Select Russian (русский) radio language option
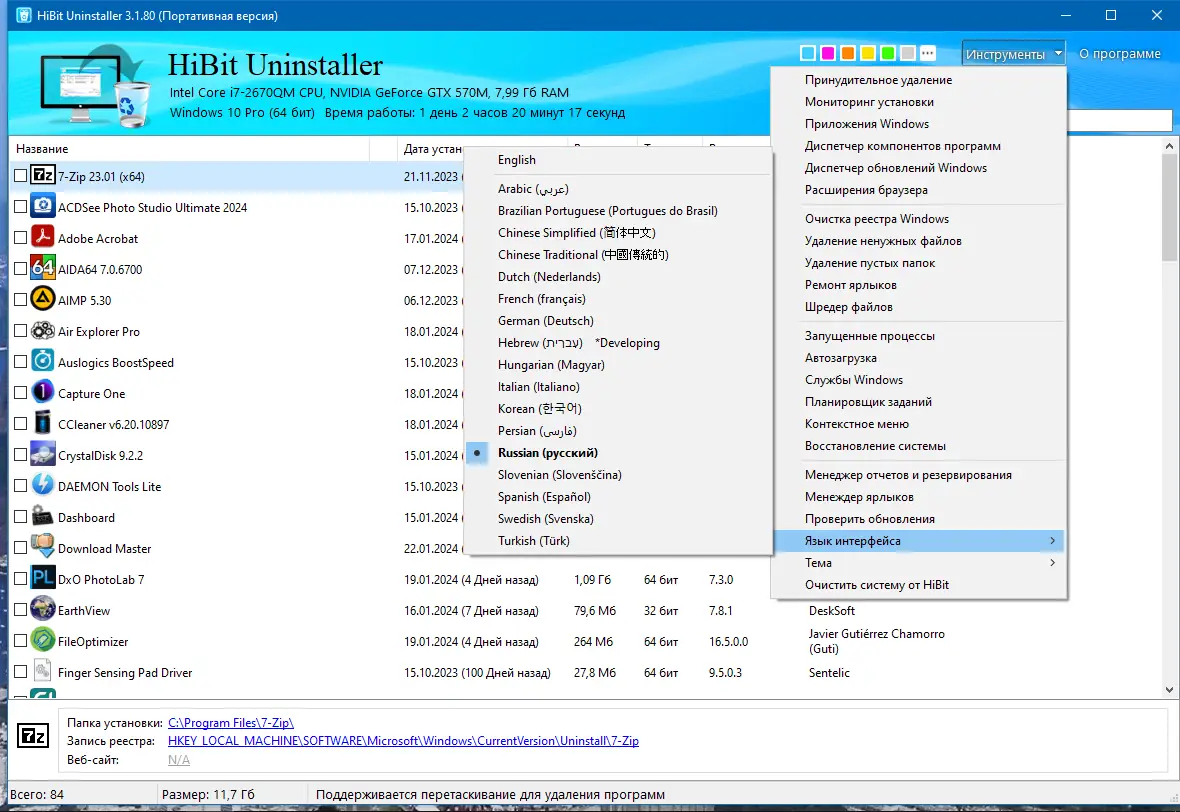This screenshot has width=1180, height=812. pos(619,452)
